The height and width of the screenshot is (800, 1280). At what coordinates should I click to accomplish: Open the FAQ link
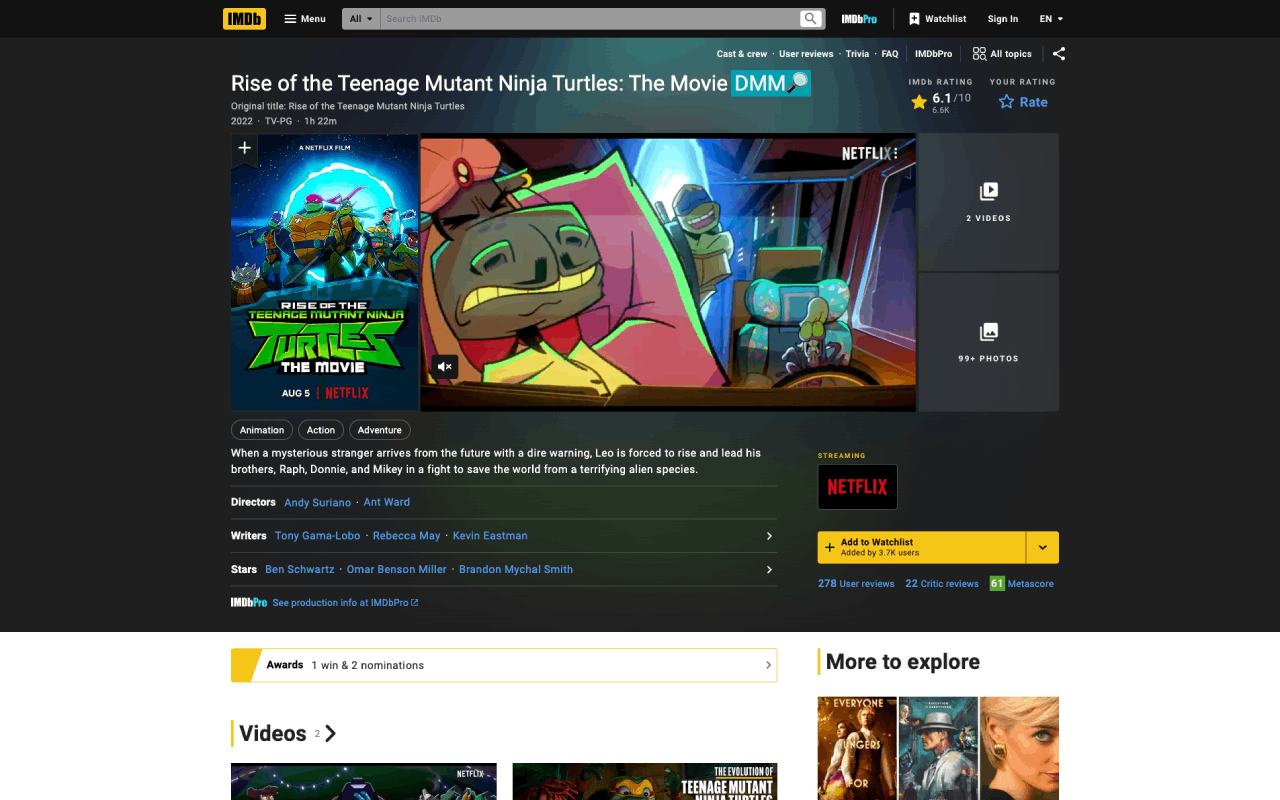[x=890, y=54]
